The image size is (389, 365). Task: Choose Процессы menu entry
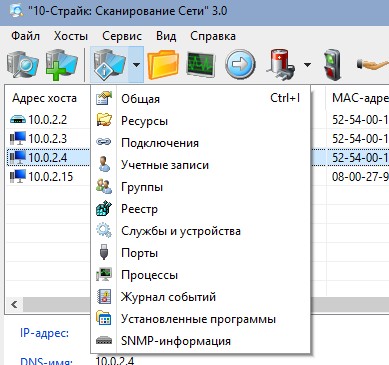pos(200,274)
